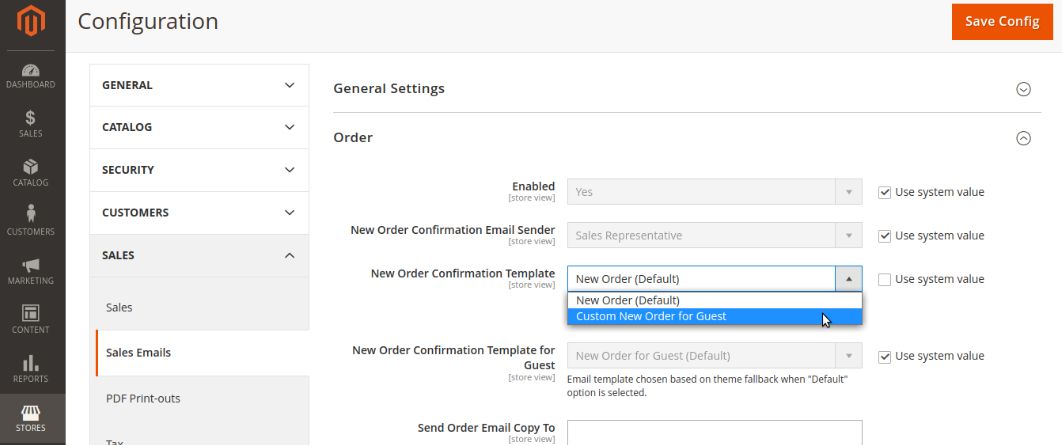Open the Stores storefront icon menu
1062x445 pixels.
pyautogui.click(x=31, y=417)
